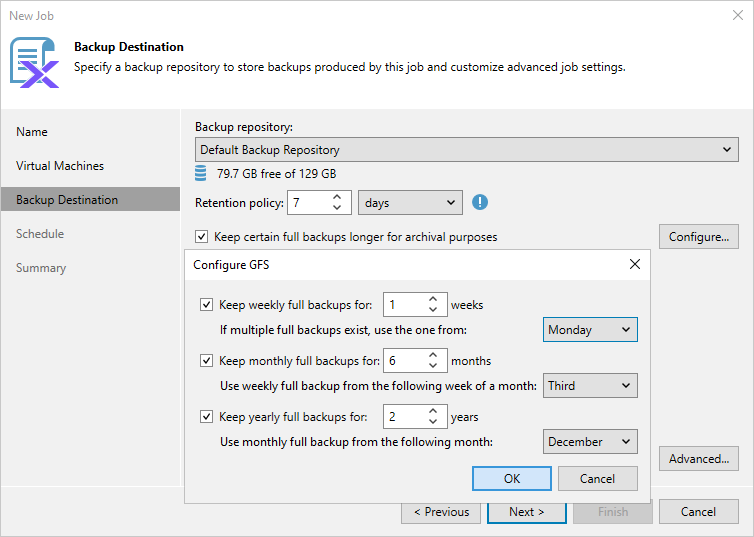Click Cancel in the Configure GFS dialog
The width and height of the screenshot is (754, 537).
coord(597,479)
